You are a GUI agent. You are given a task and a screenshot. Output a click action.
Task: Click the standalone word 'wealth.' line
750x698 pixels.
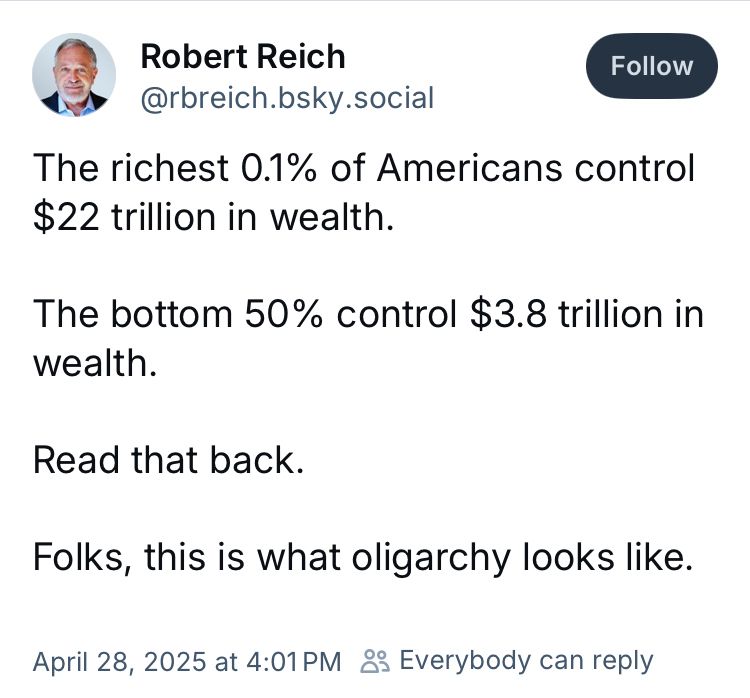coord(95,362)
